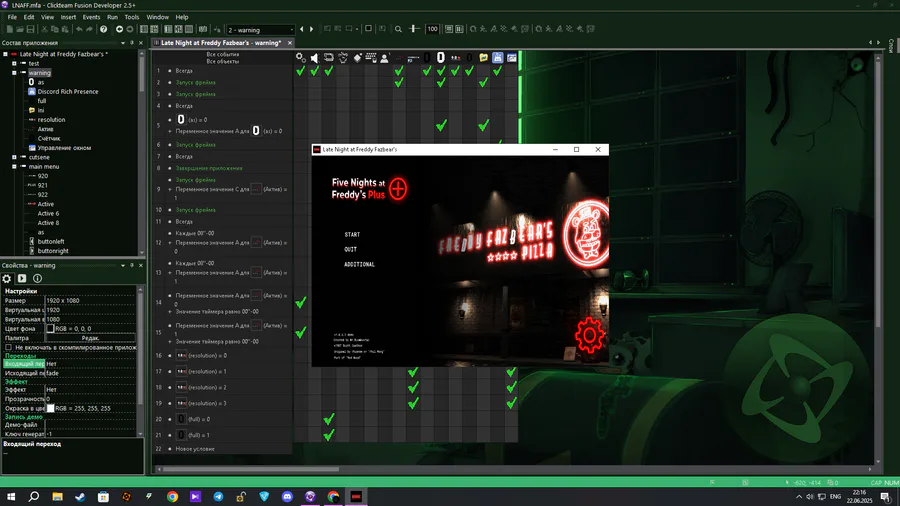900x506 pixels.
Task: Click the Storyboard controls object column icon
Action: coord(329,57)
